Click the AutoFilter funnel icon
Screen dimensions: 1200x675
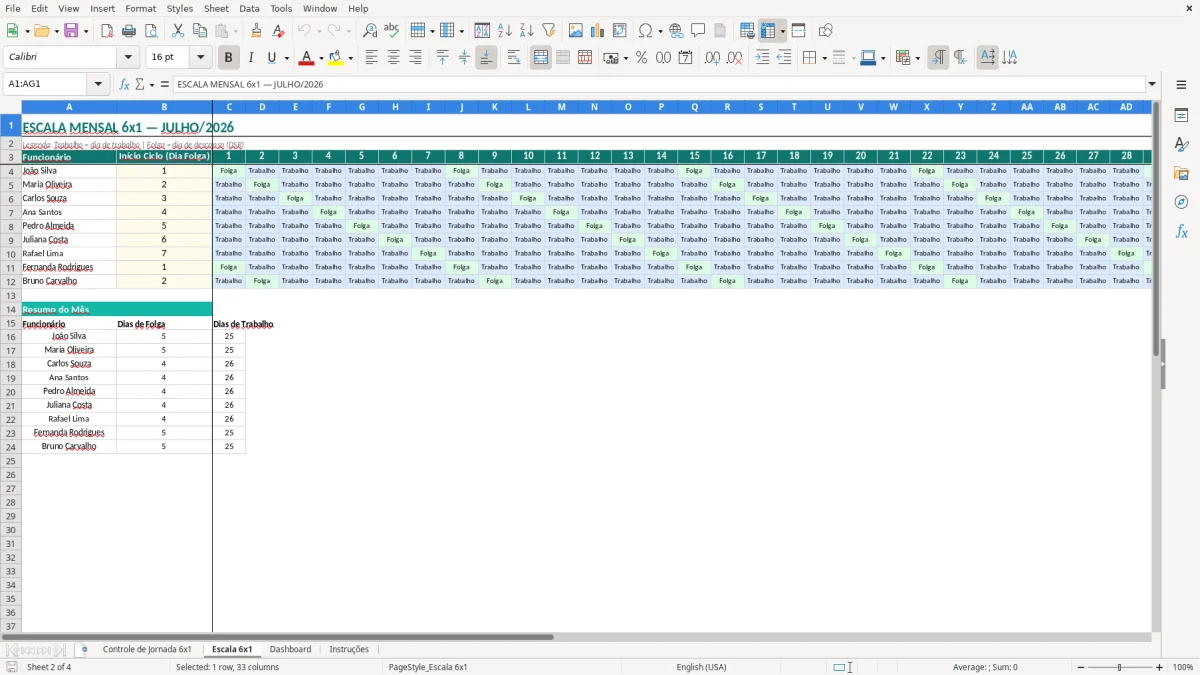[x=548, y=31]
